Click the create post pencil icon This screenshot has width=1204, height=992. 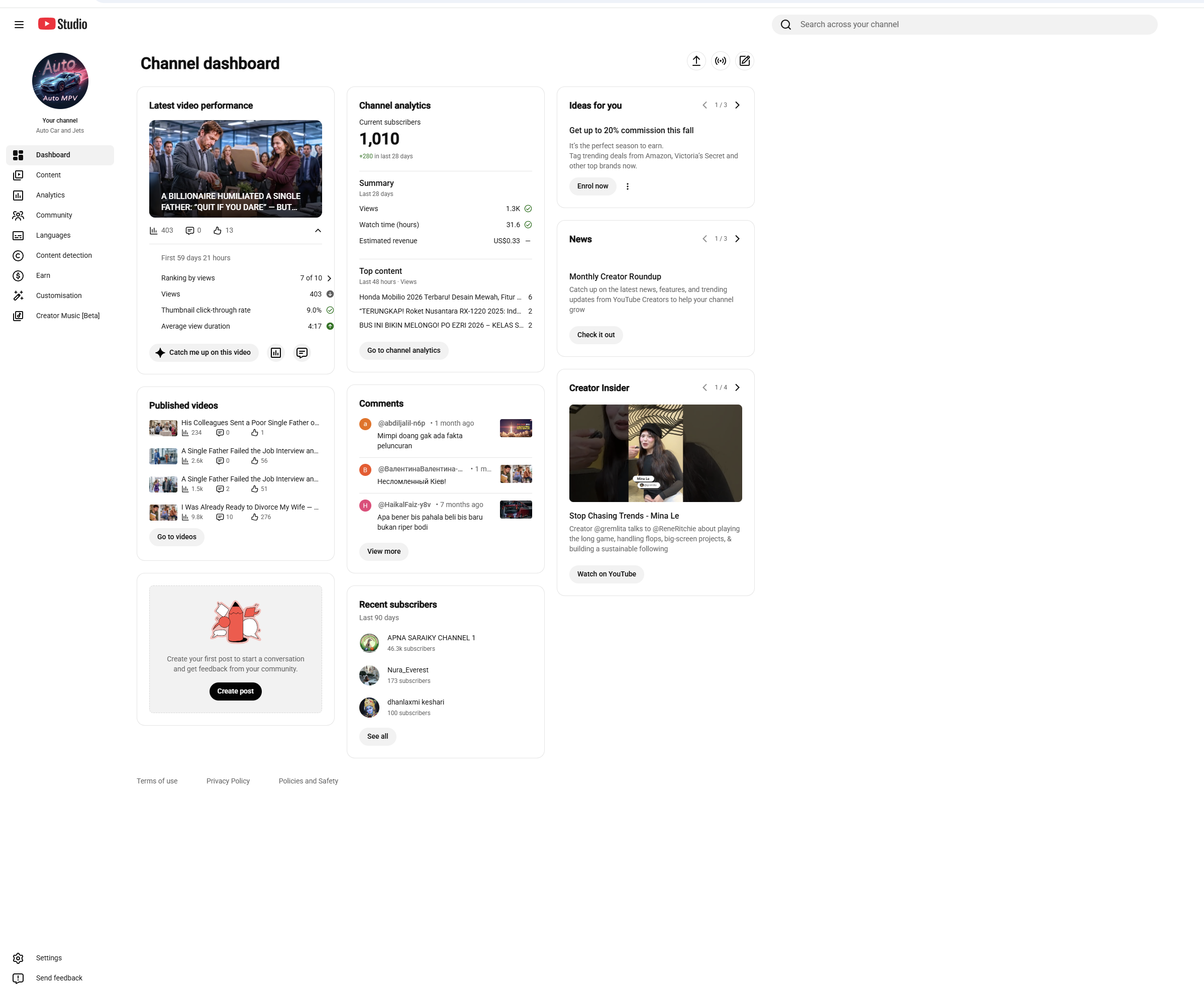pyautogui.click(x=745, y=61)
